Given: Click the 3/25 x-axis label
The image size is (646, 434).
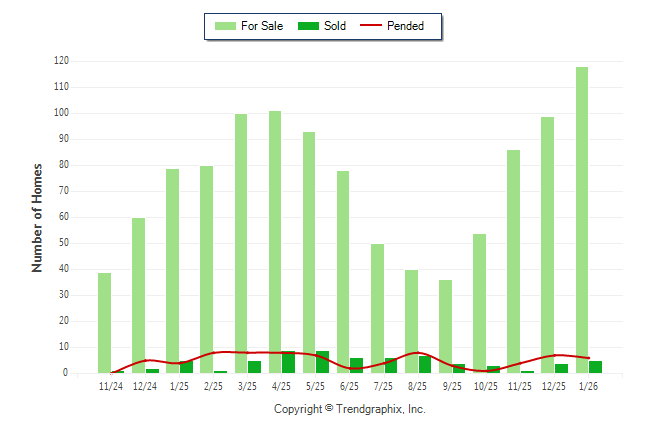Looking at the screenshot, I should (x=247, y=386).
